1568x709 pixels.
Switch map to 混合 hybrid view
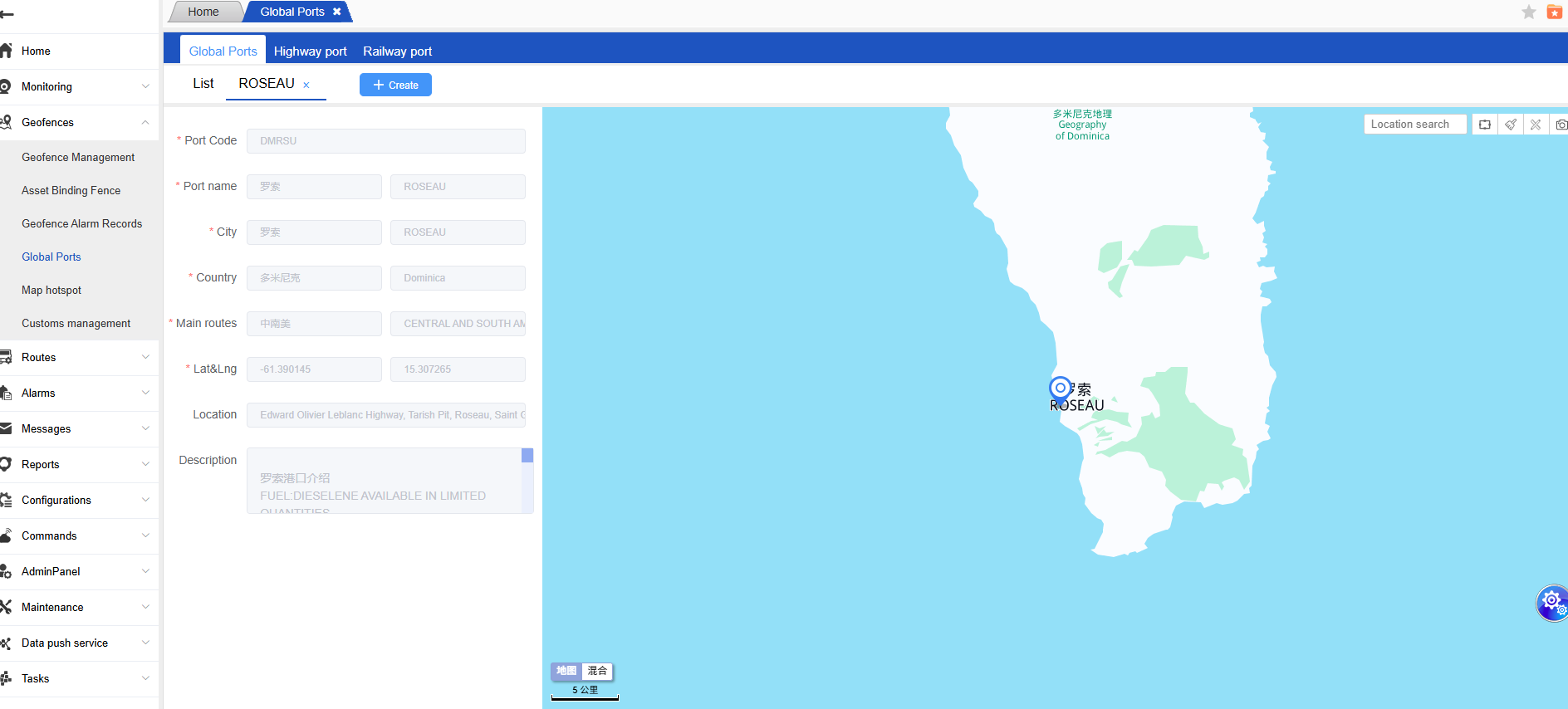point(597,671)
